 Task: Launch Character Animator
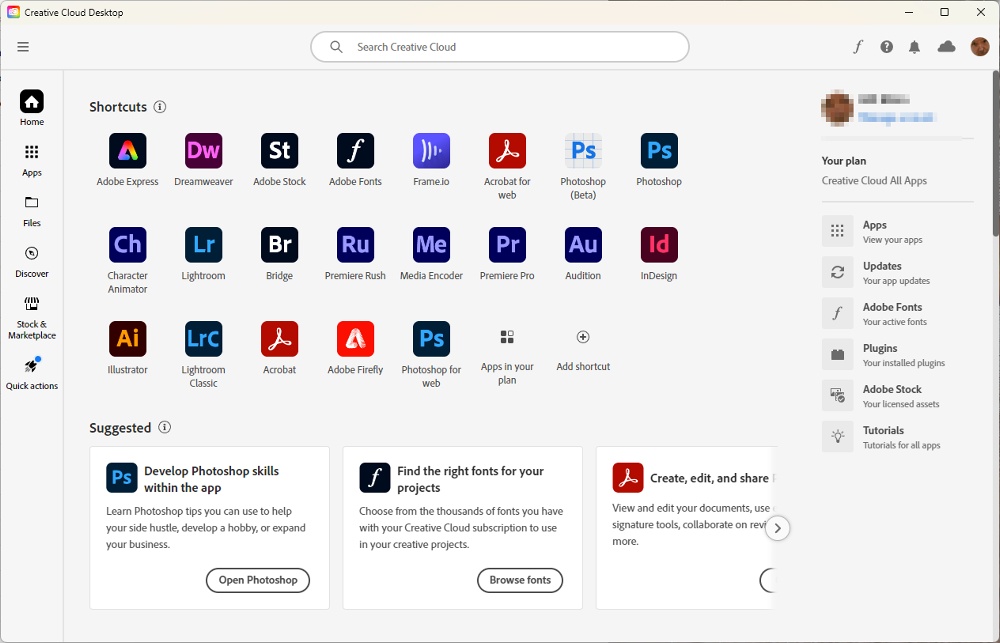click(128, 245)
